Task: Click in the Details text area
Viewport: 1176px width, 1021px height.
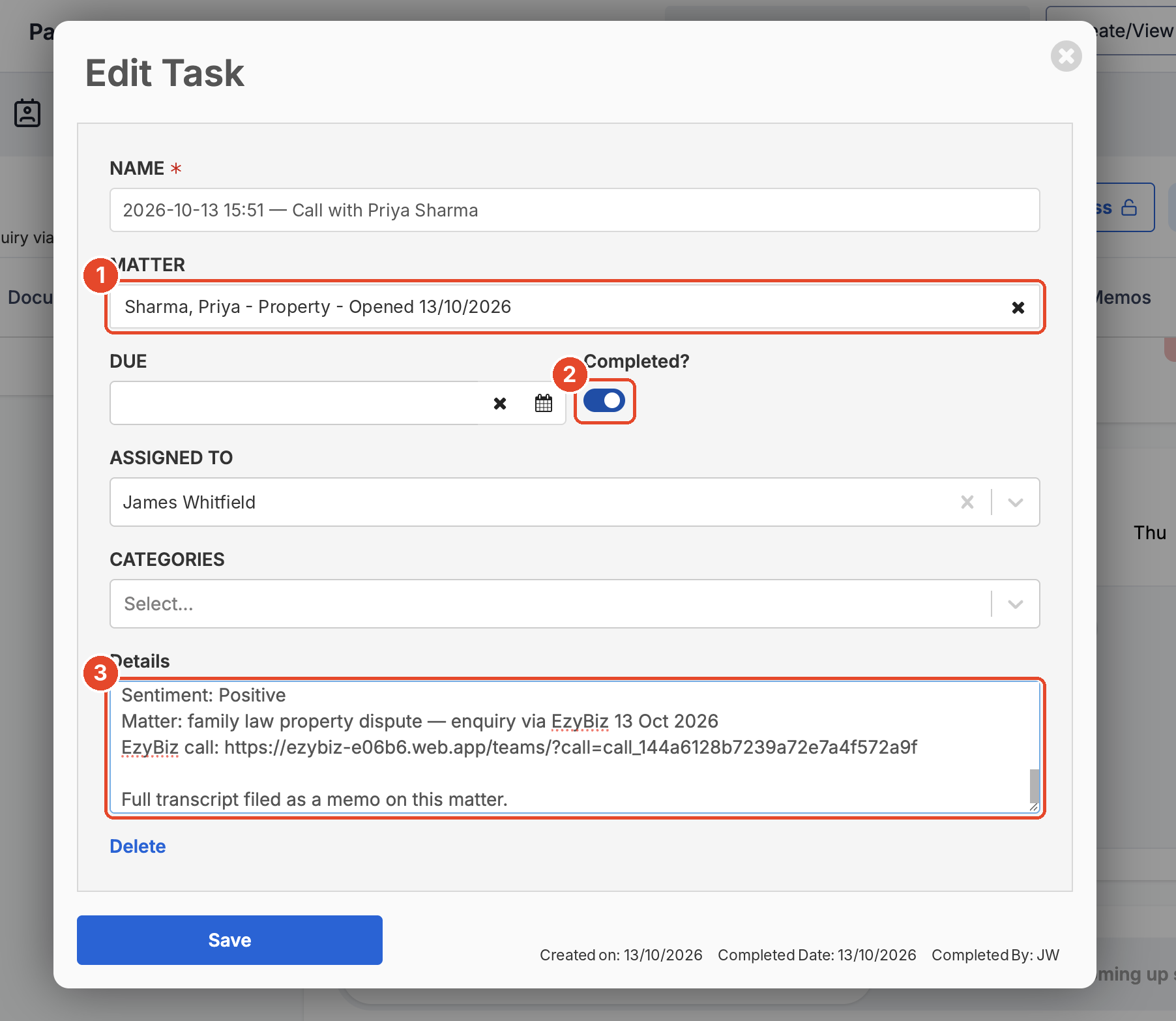Action: click(574, 747)
